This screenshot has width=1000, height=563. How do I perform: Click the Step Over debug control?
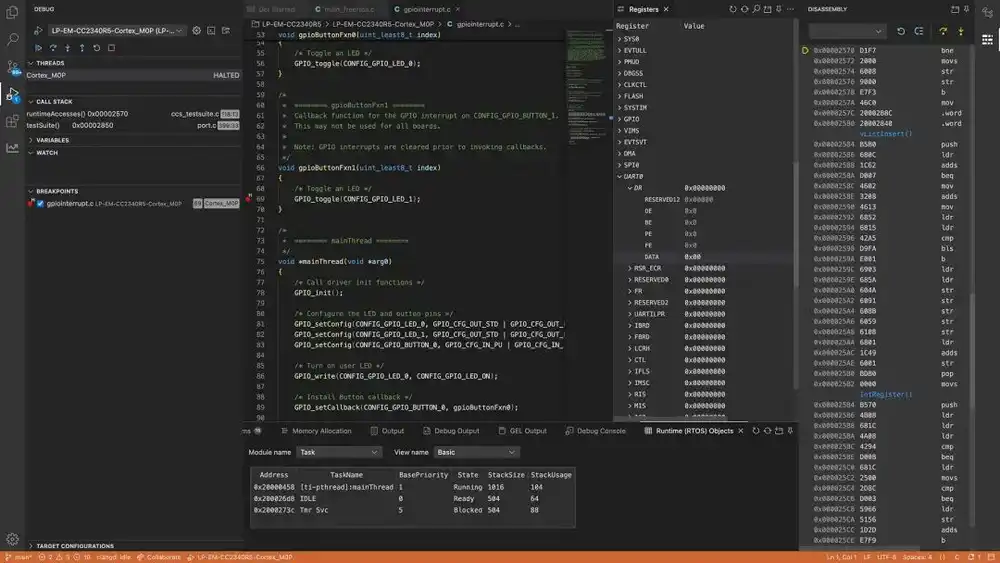click(53, 48)
